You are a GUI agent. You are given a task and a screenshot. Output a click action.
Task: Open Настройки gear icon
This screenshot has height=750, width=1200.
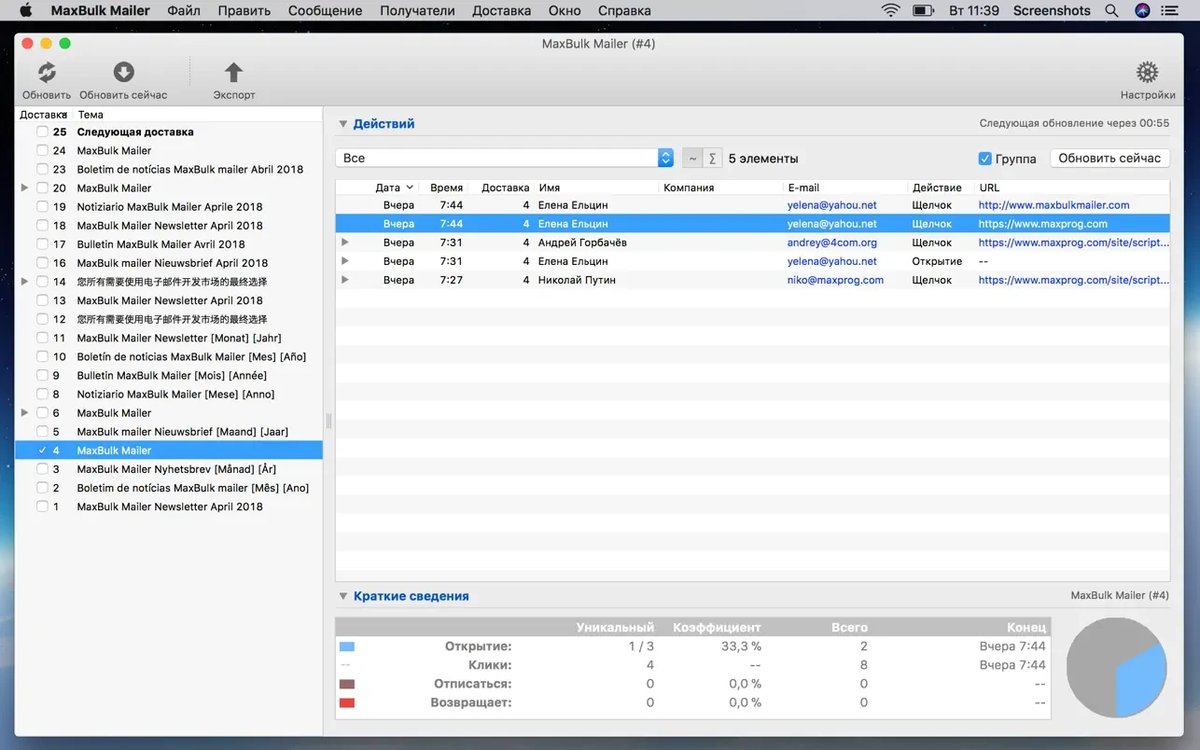(1147, 73)
